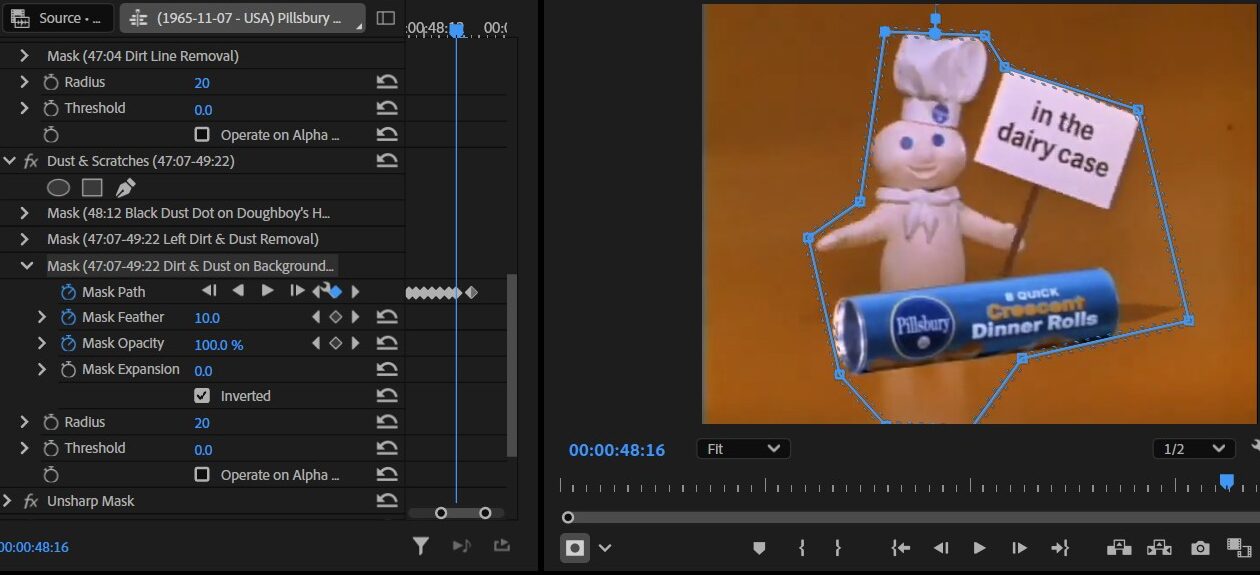Screen dimensions: 1260x575
Task: Click Program monitor timecode 00:00:48:16
Action: tap(617, 450)
